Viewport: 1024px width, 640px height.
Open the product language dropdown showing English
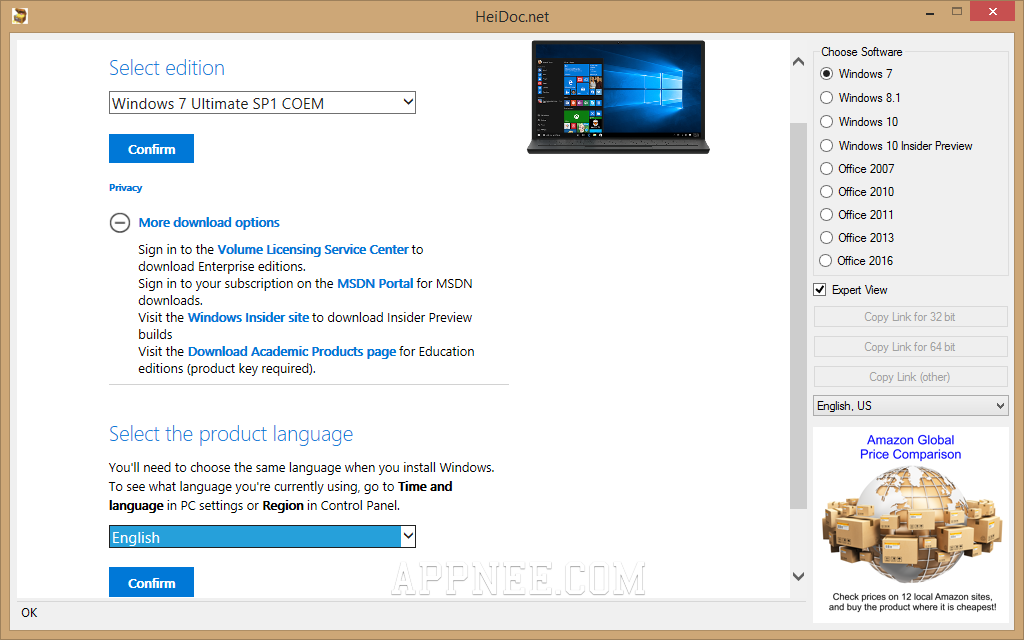(x=262, y=537)
